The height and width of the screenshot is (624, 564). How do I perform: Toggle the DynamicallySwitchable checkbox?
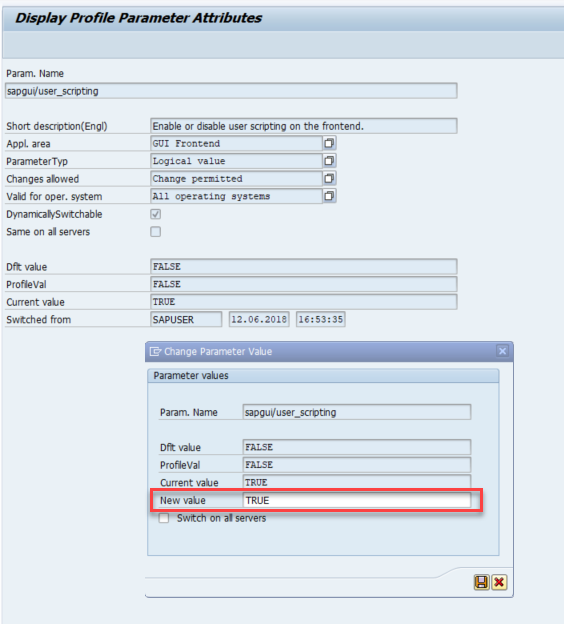point(156,214)
